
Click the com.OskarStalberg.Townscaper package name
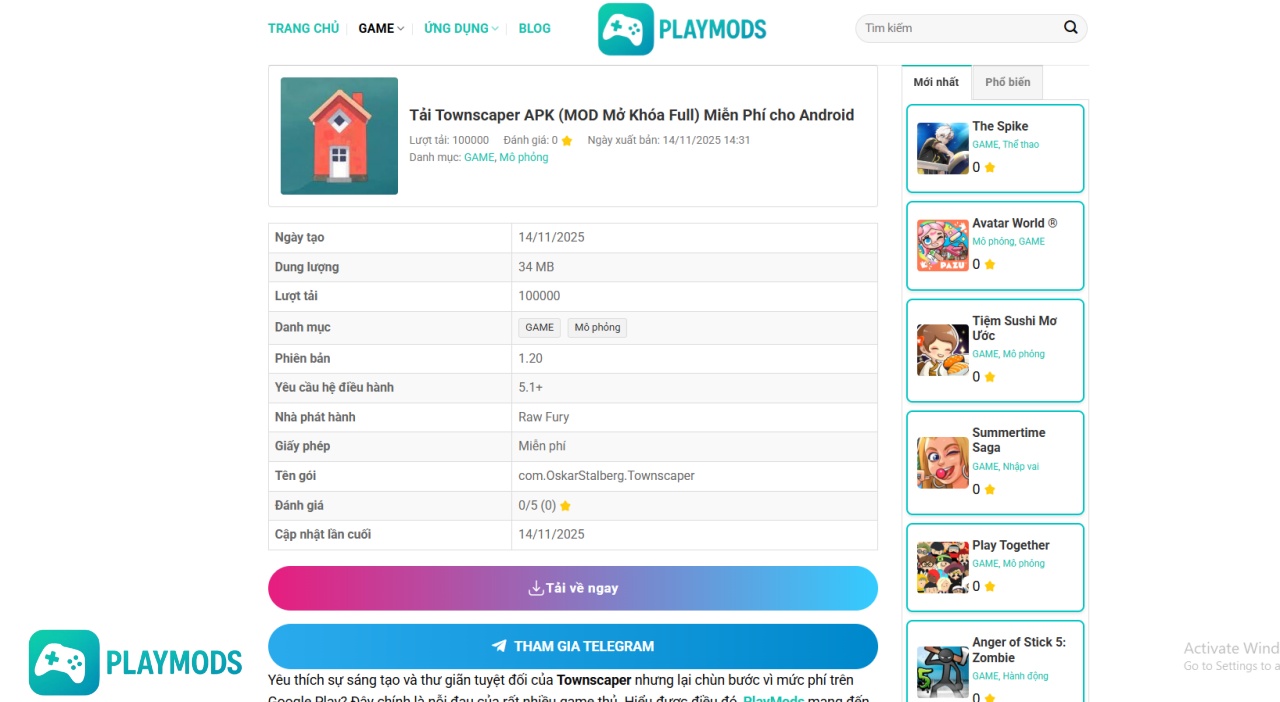(x=606, y=476)
